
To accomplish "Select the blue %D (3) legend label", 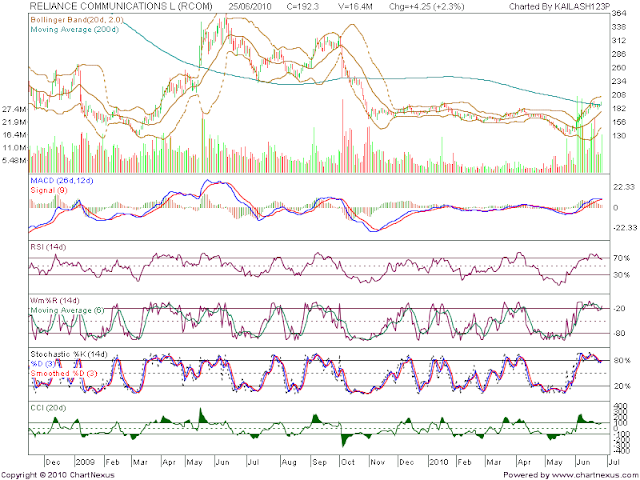I will pyautogui.click(x=45, y=364).
